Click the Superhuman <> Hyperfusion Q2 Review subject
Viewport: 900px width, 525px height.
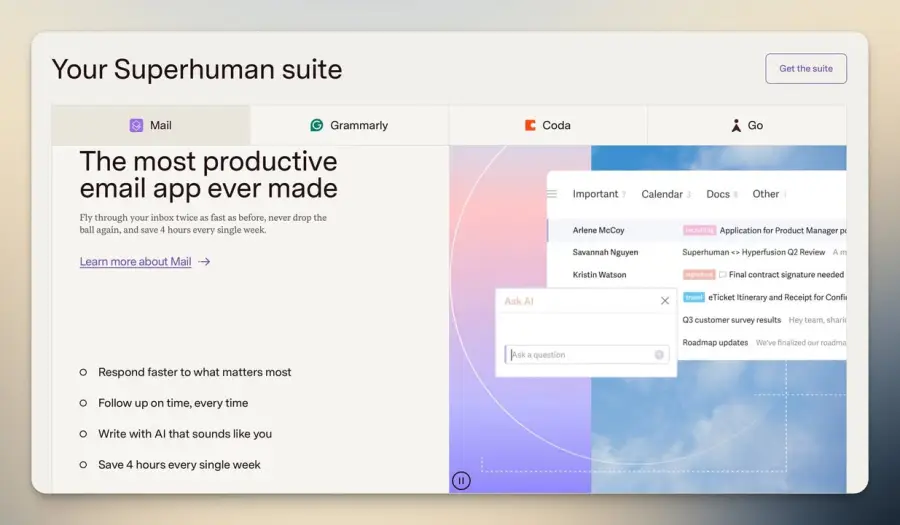pos(754,252)
